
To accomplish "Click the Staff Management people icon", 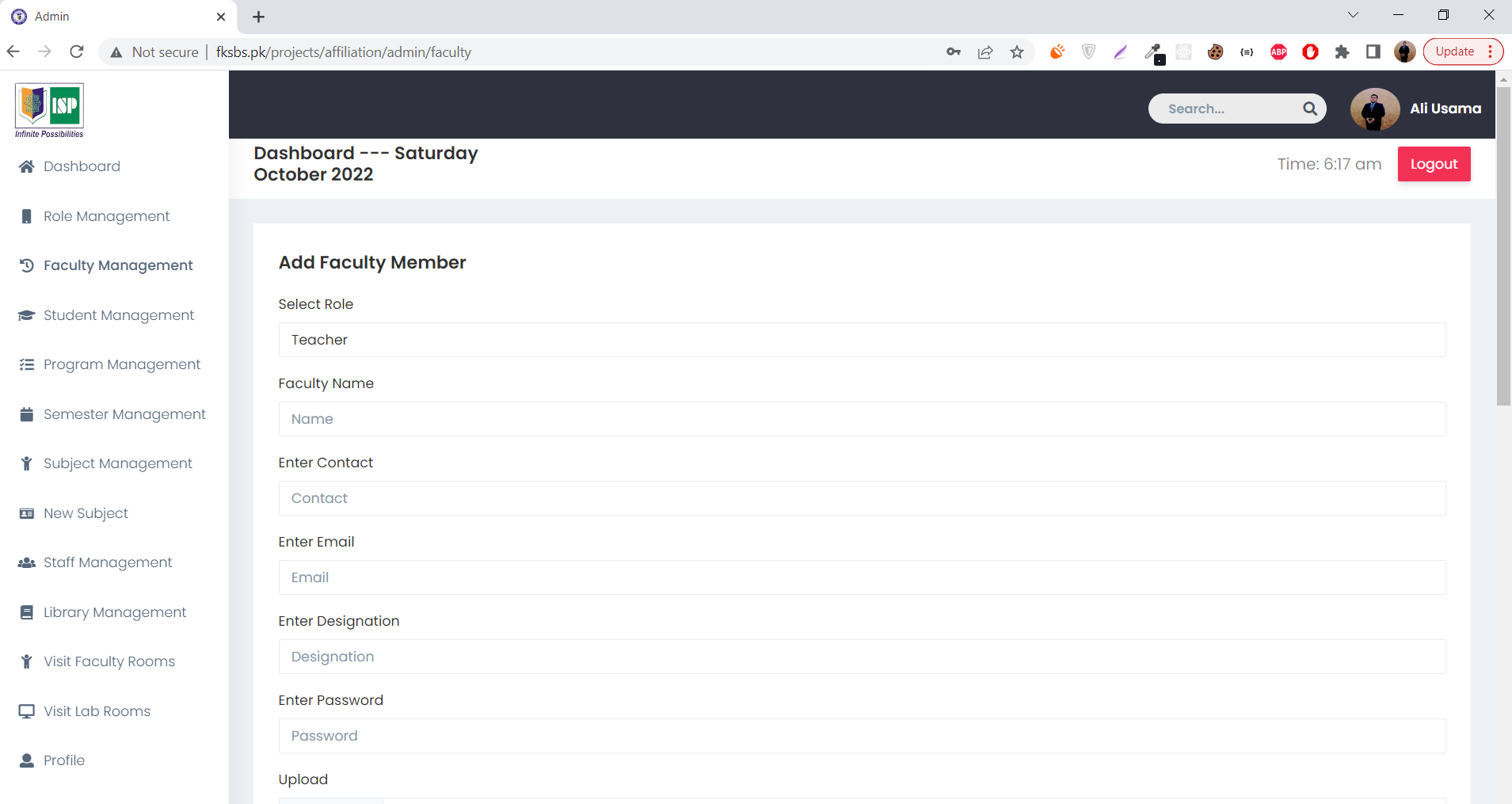I will [27, 562].
